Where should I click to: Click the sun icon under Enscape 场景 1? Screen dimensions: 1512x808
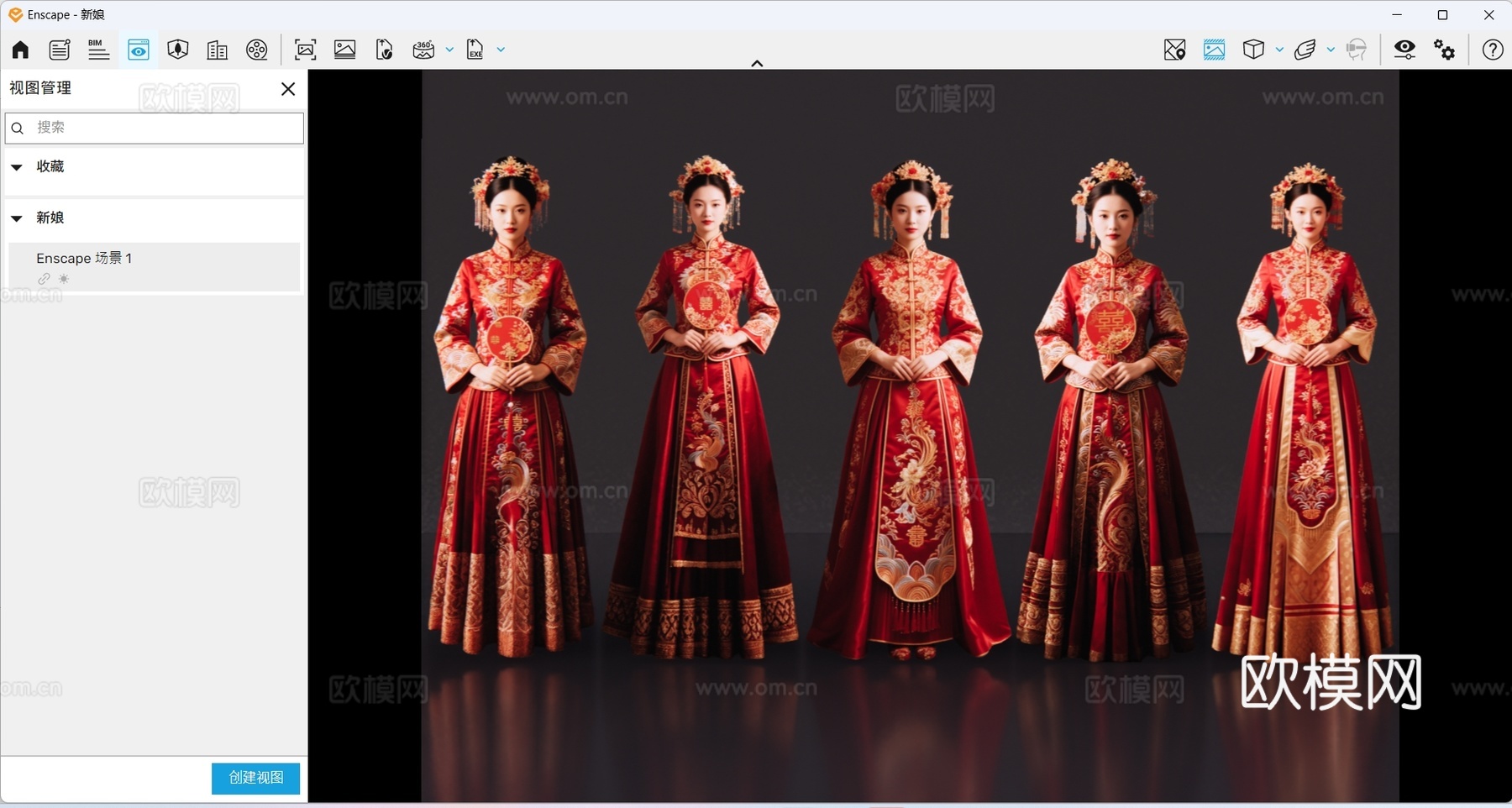coord(64,279)
